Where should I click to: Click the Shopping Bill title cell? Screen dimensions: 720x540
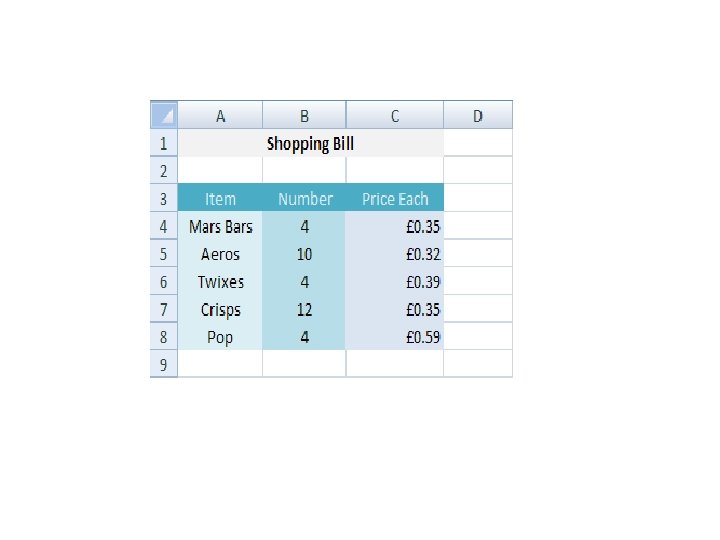pos(311,143)
